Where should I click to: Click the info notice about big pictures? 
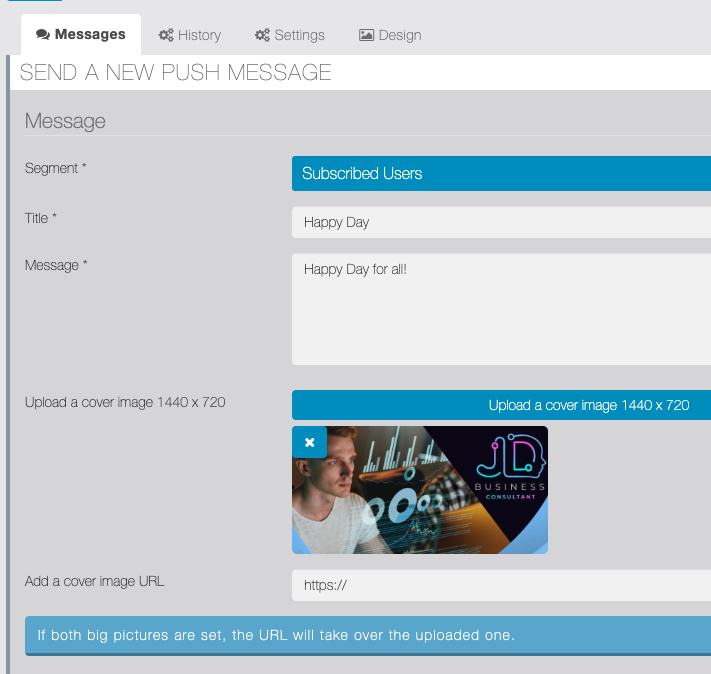point(368,635)
